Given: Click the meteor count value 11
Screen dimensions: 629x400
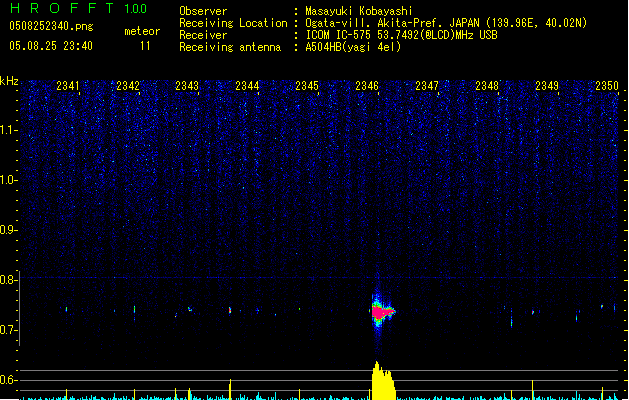Looking at the screenshot, I should click(145, 46).
